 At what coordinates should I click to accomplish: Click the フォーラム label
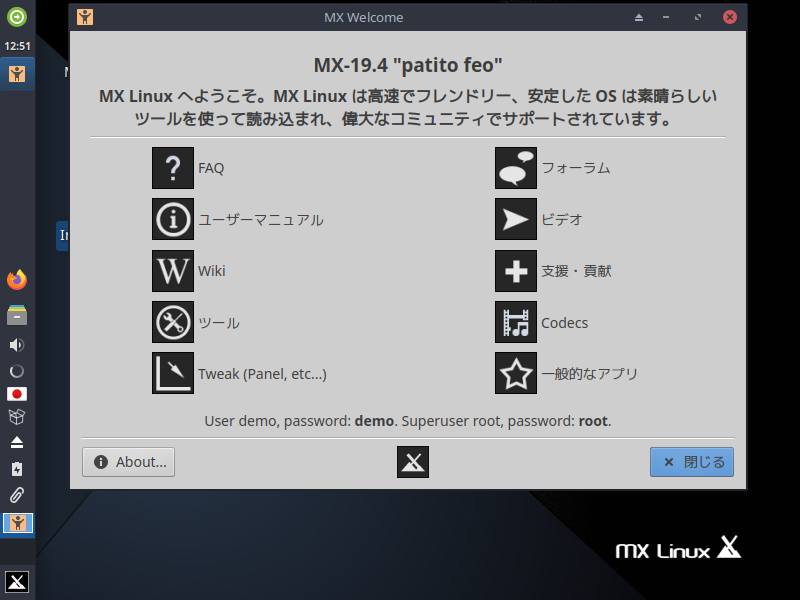[x=576, y=168]
